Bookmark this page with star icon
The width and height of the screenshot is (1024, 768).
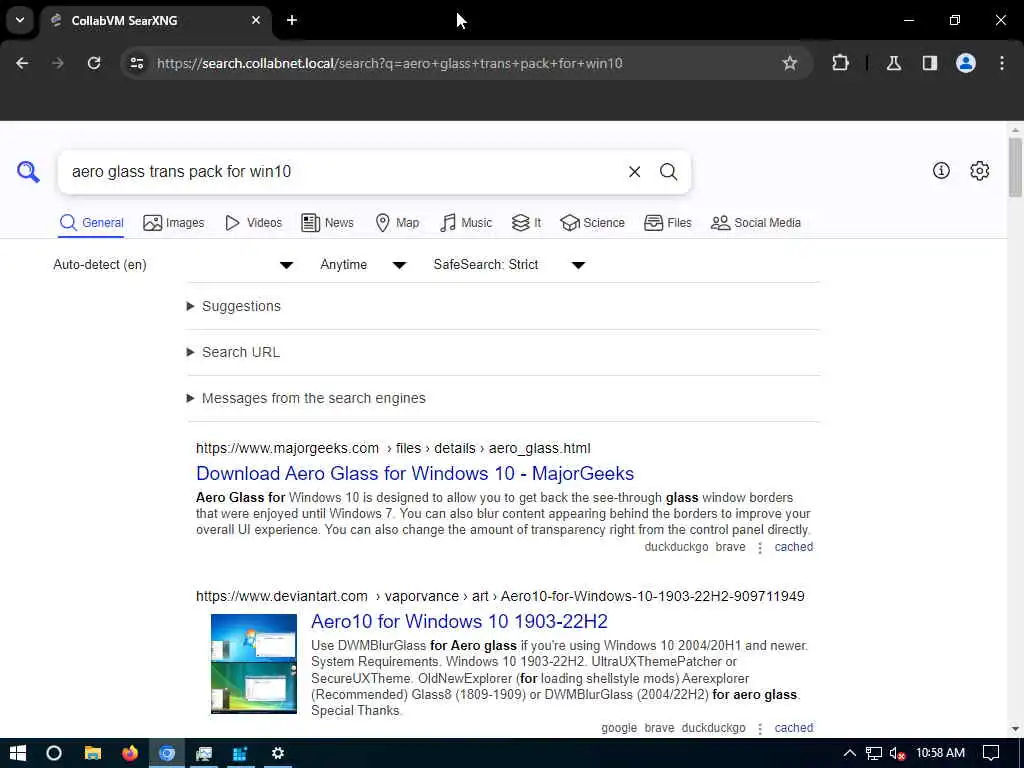click(790, 63)
